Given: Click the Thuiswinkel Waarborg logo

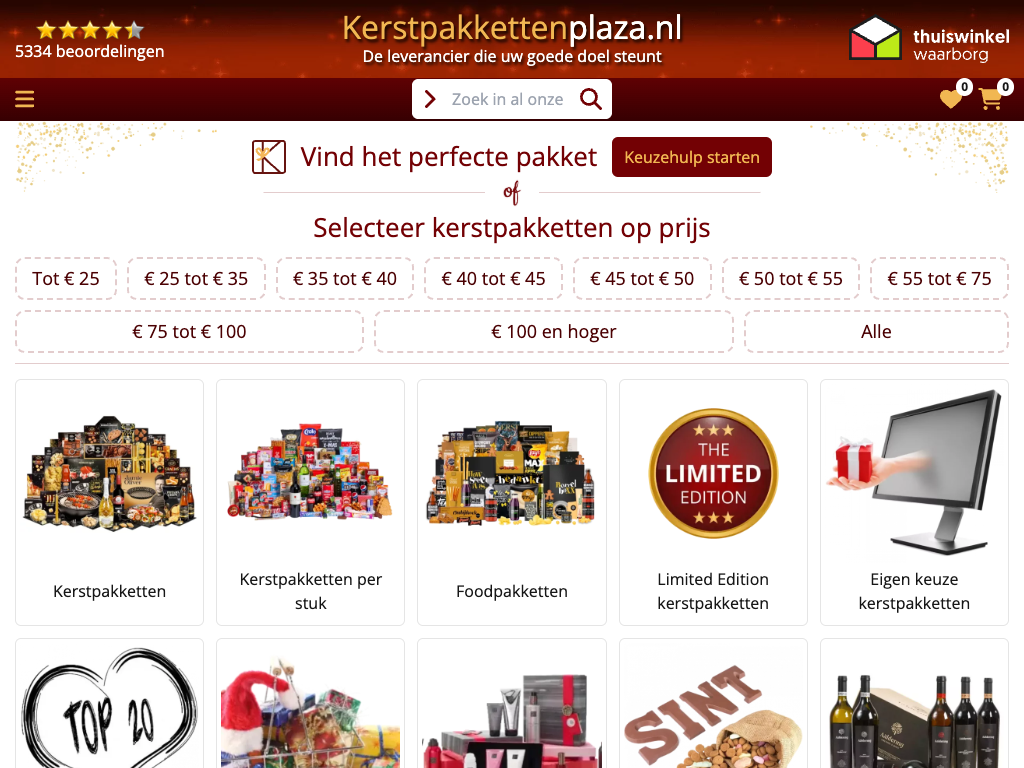Looking at the screenshot, I should click(x=929, y=39).
